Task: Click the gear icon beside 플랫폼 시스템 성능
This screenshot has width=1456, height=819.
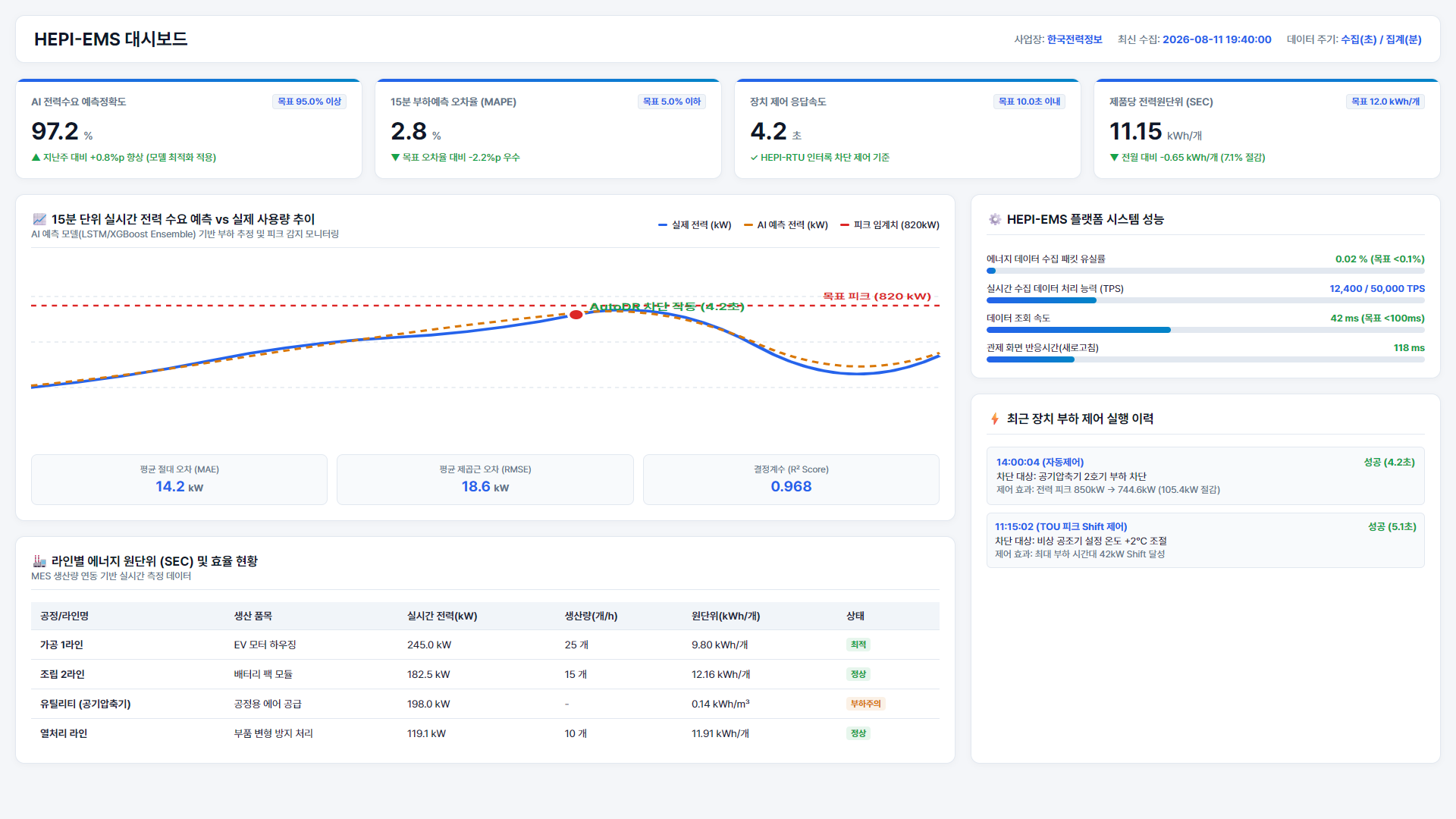Action: pos(994,219)
